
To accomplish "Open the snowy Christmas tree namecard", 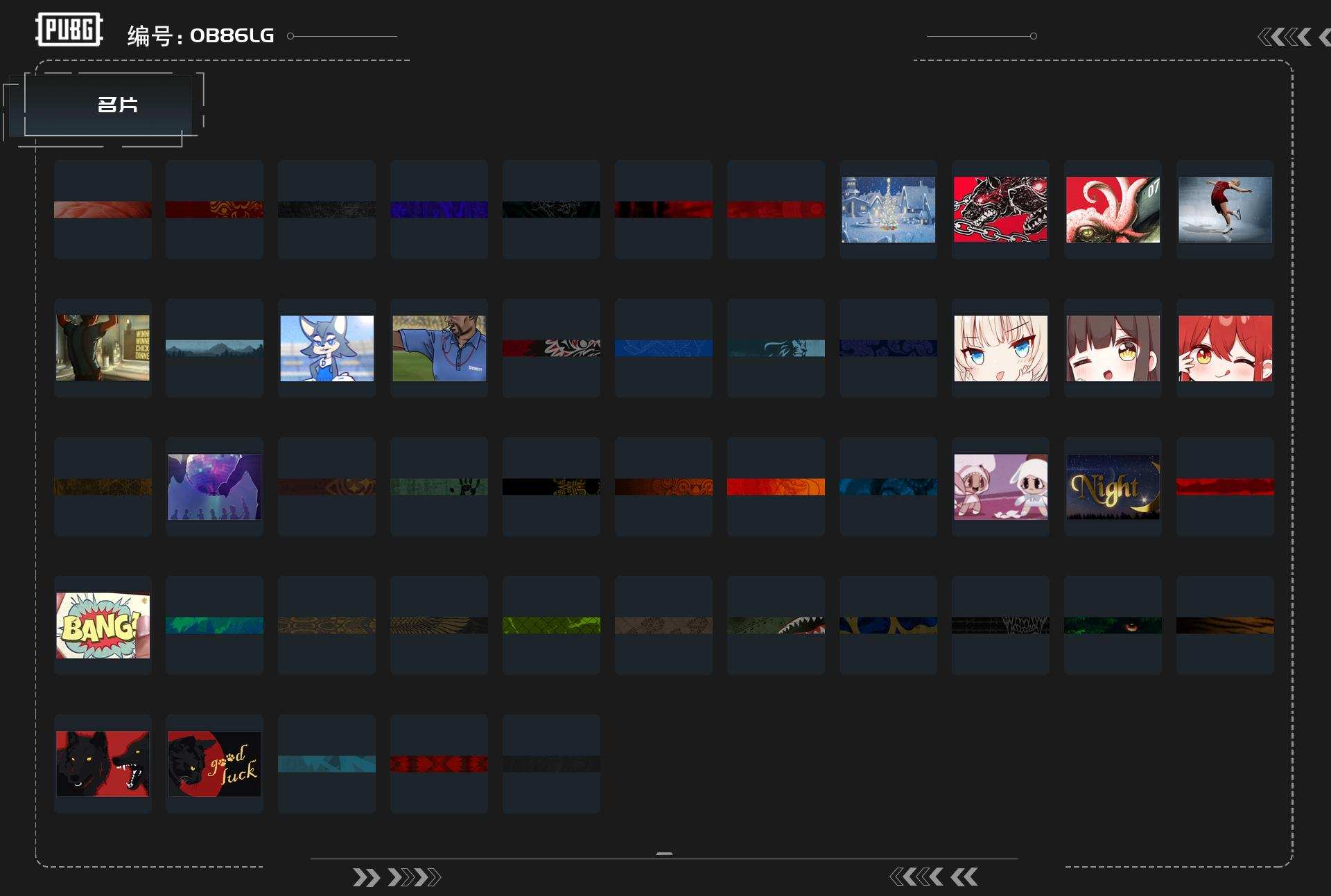I will (888, 209).
